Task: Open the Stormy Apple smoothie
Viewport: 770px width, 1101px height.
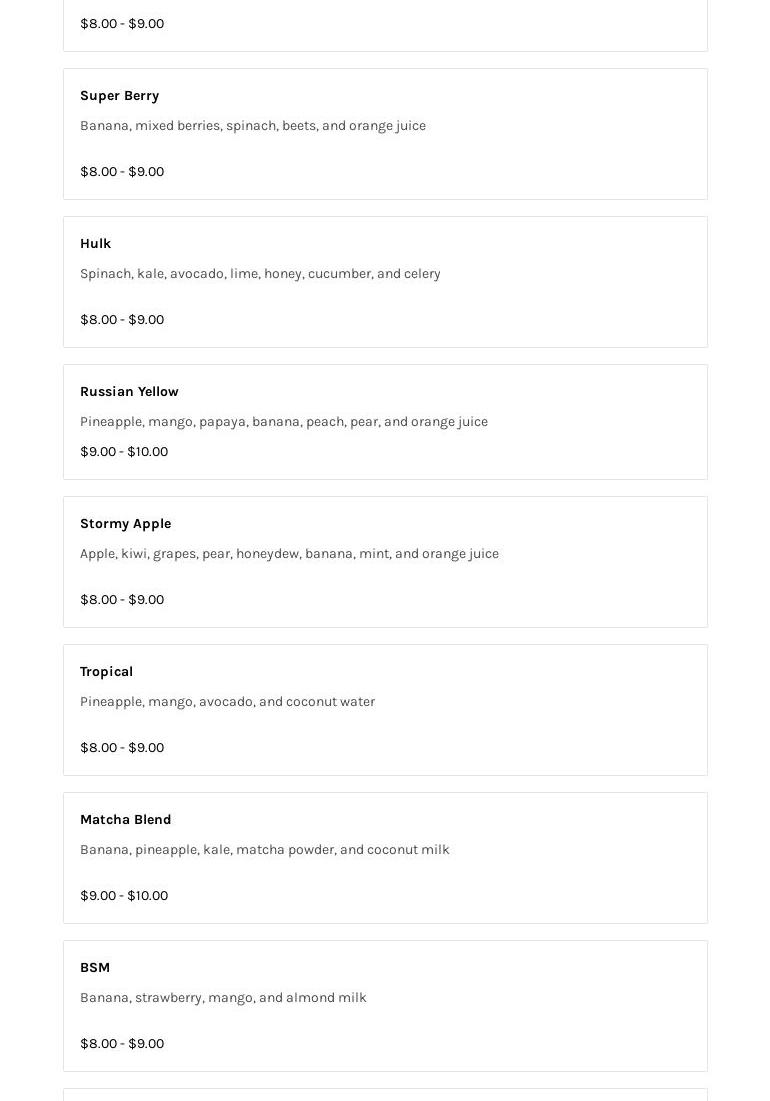Action: point(125,524)
